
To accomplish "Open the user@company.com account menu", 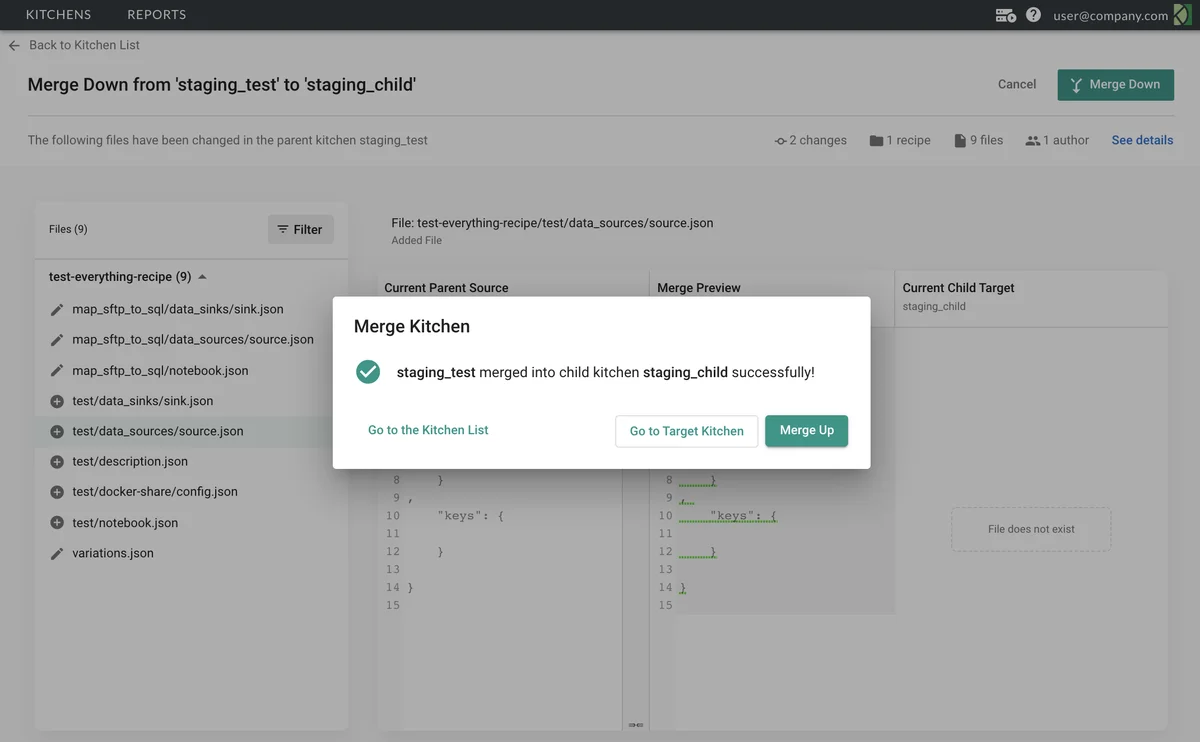I will point(1110,15).
